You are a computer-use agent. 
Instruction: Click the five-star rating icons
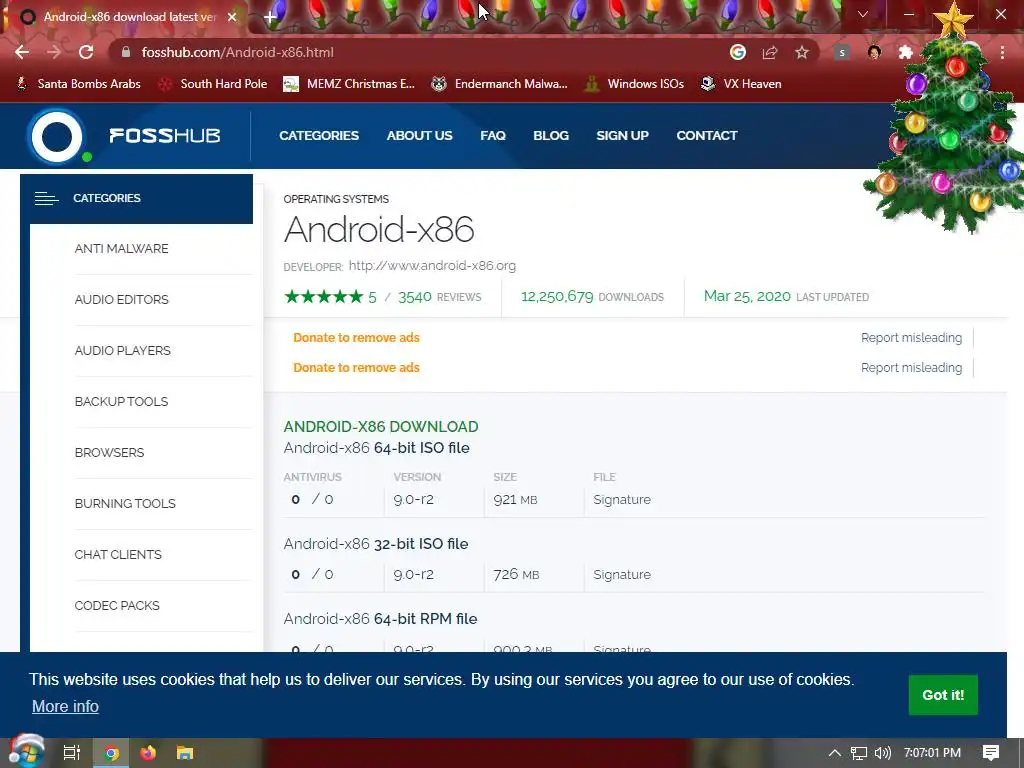(324, 297)
